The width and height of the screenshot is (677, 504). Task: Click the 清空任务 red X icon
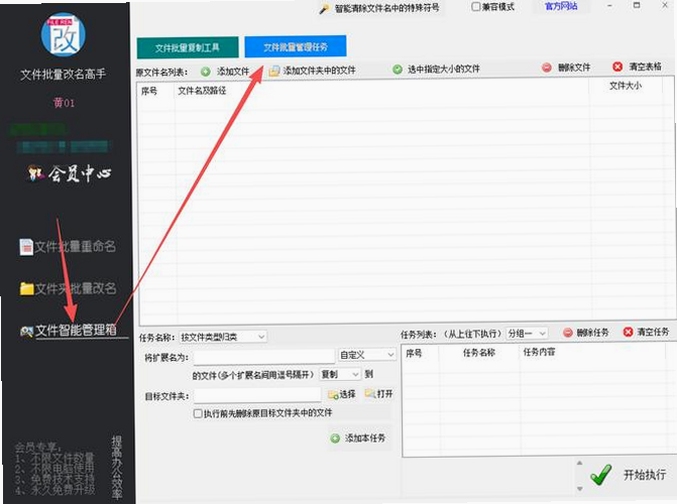point(628,332)
